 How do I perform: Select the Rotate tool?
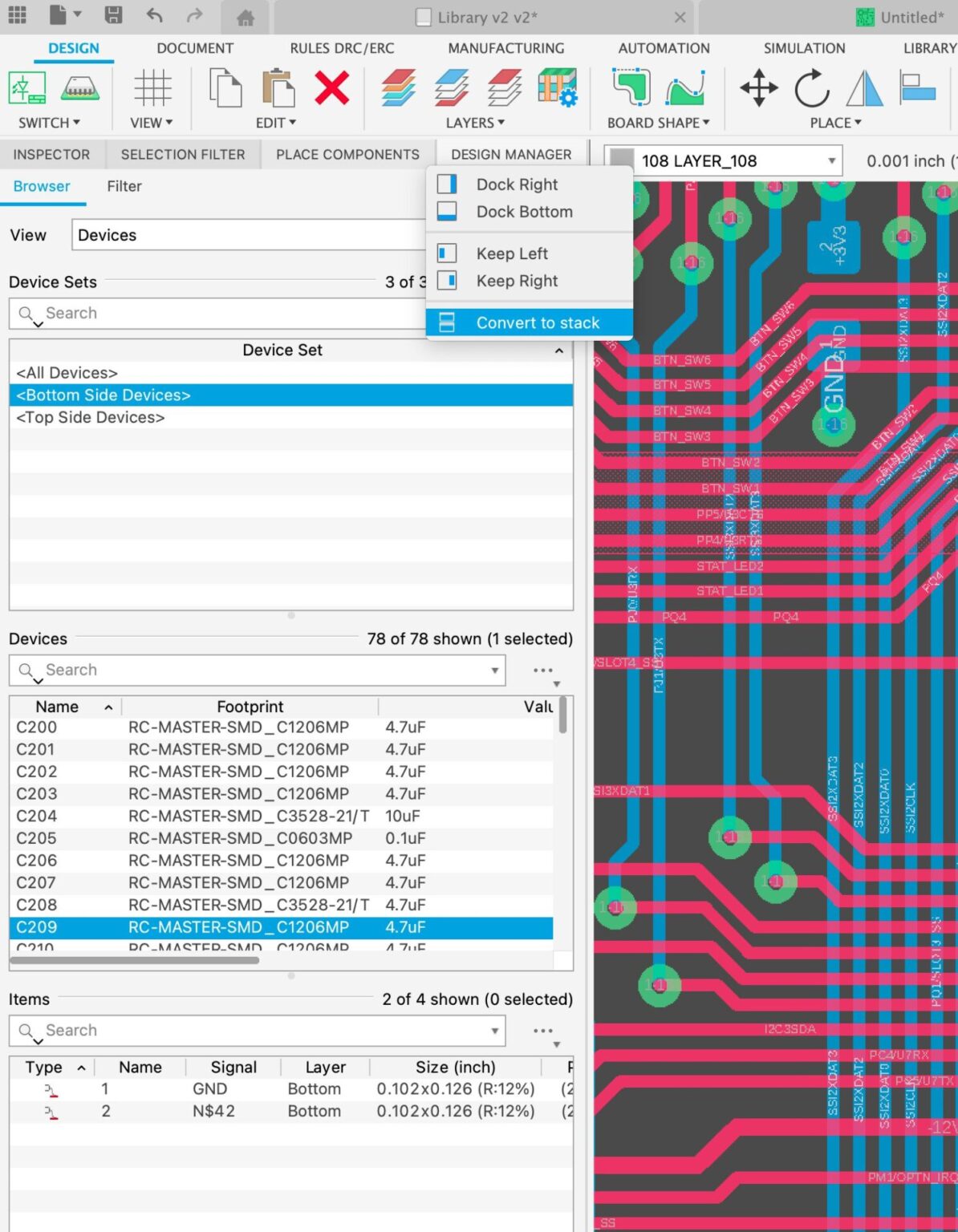click(810, 88)
